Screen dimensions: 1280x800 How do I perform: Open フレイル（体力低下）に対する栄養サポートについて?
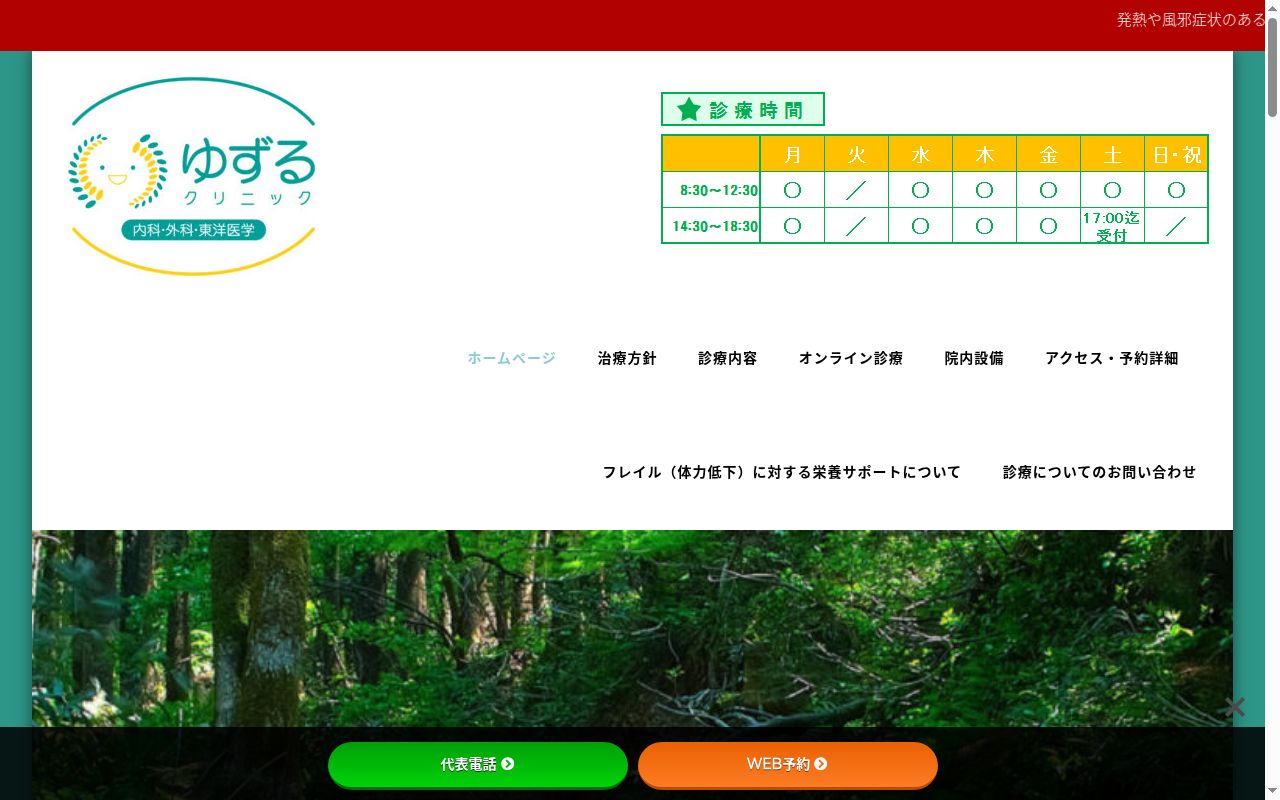point(781,472)
